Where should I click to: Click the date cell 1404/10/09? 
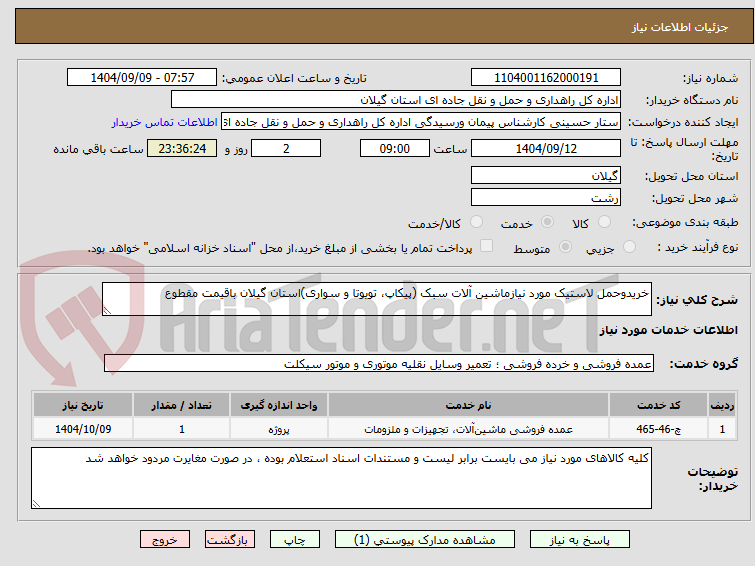coord(83,429)
